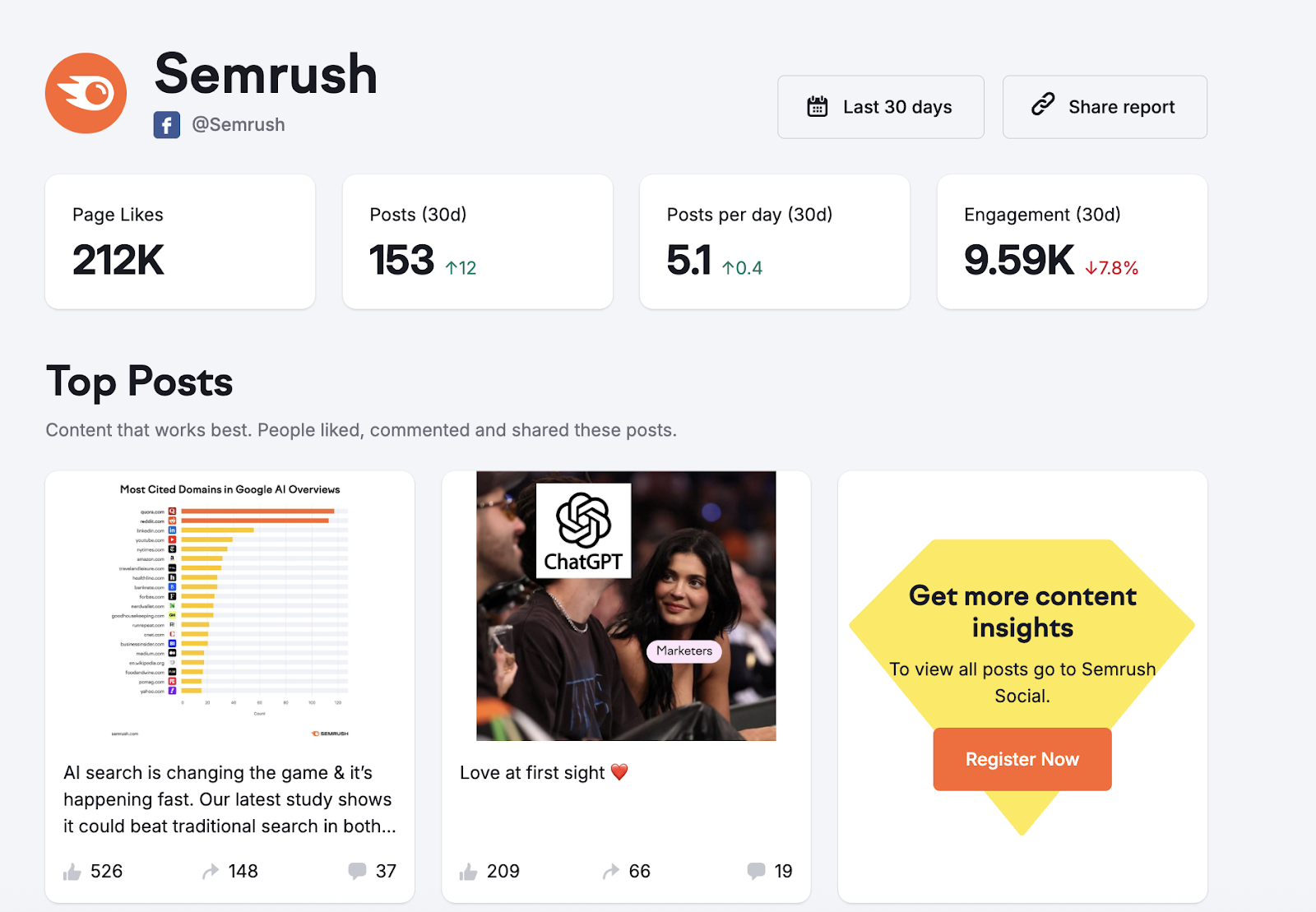The height and width of the screenshot is (912, 1316).
Task: Open the AI Overviews chart thumbnail
Action: 230,606
